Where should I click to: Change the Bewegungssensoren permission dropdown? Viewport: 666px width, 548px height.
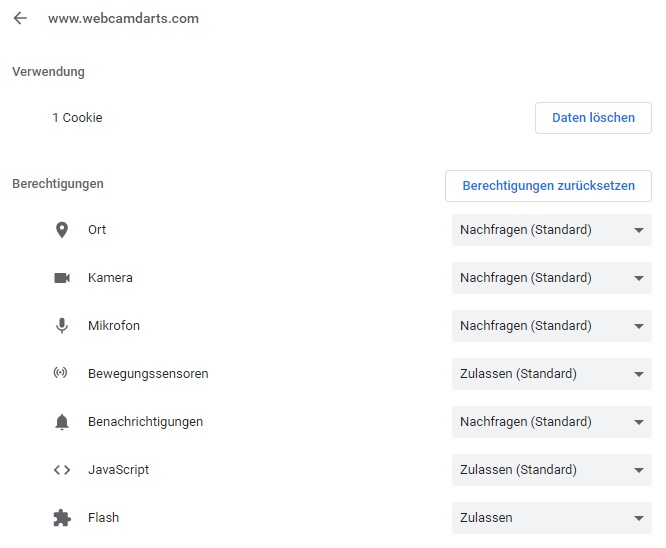coord(551,374)
